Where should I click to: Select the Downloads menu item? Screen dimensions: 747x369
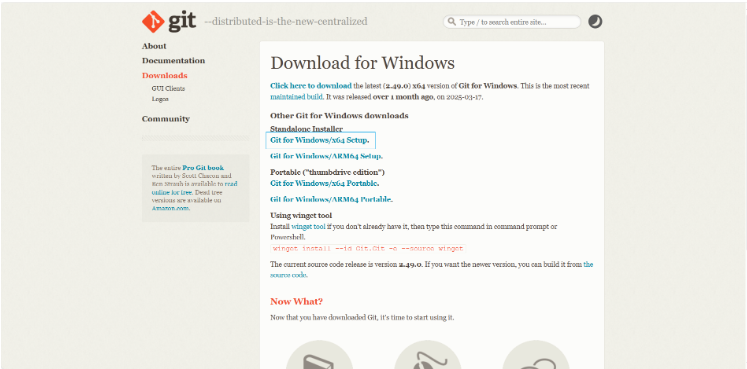[x=164, y=75]
